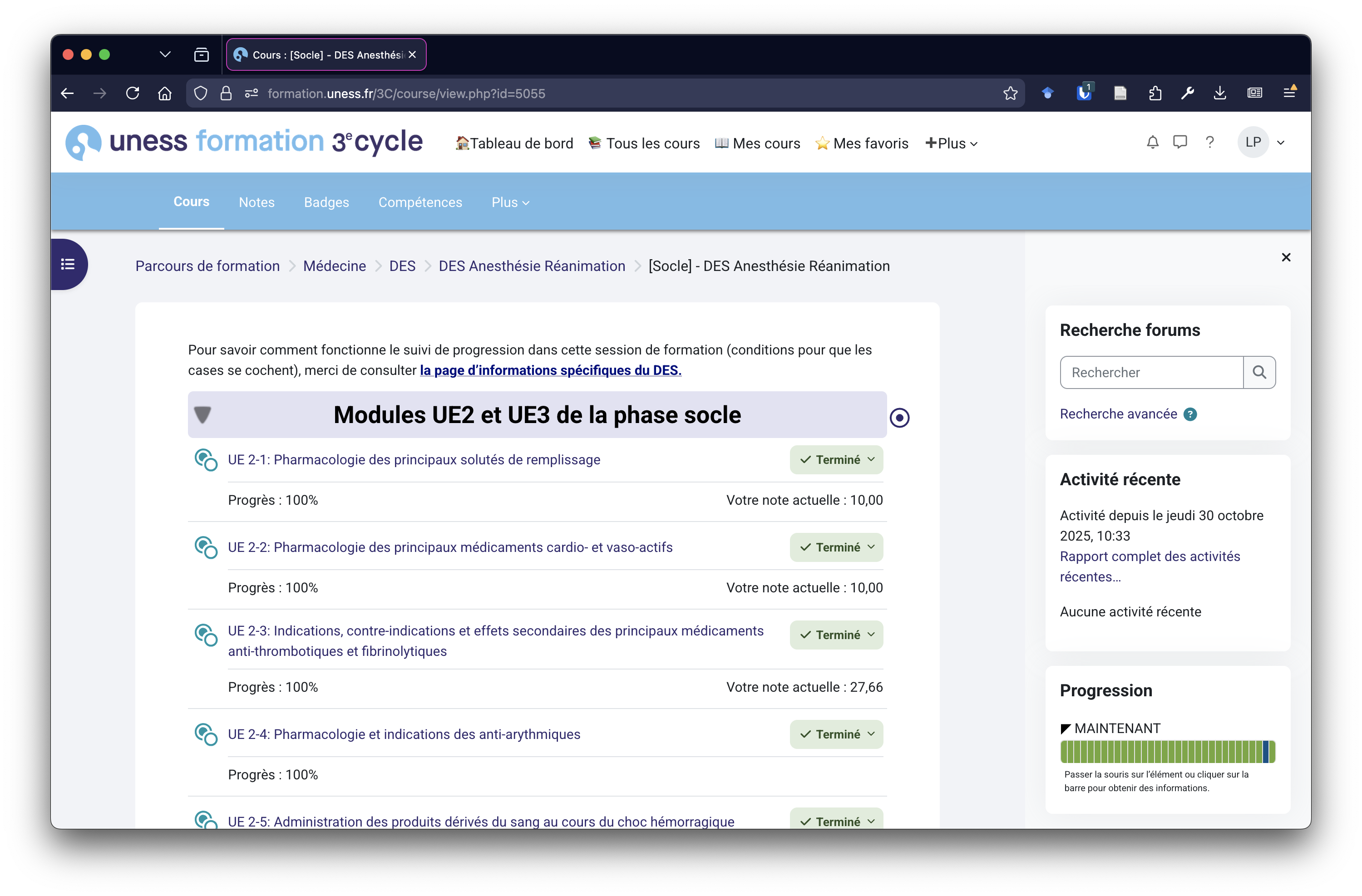Expand the Plus menu in course navigation
Viewport: 1362px width, 896px height.
tap(510, 202)
